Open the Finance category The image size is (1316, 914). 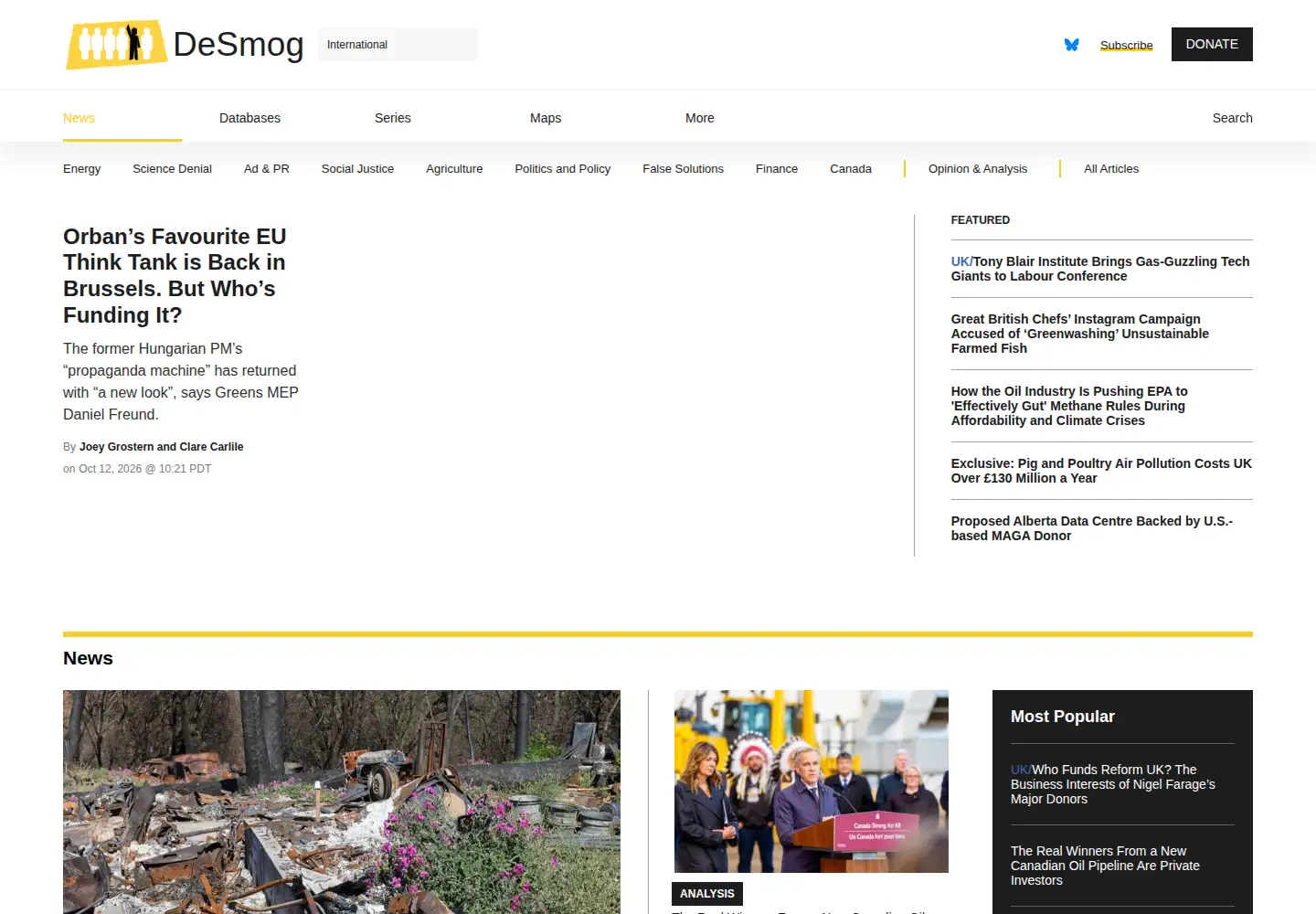tap(777, 169)
